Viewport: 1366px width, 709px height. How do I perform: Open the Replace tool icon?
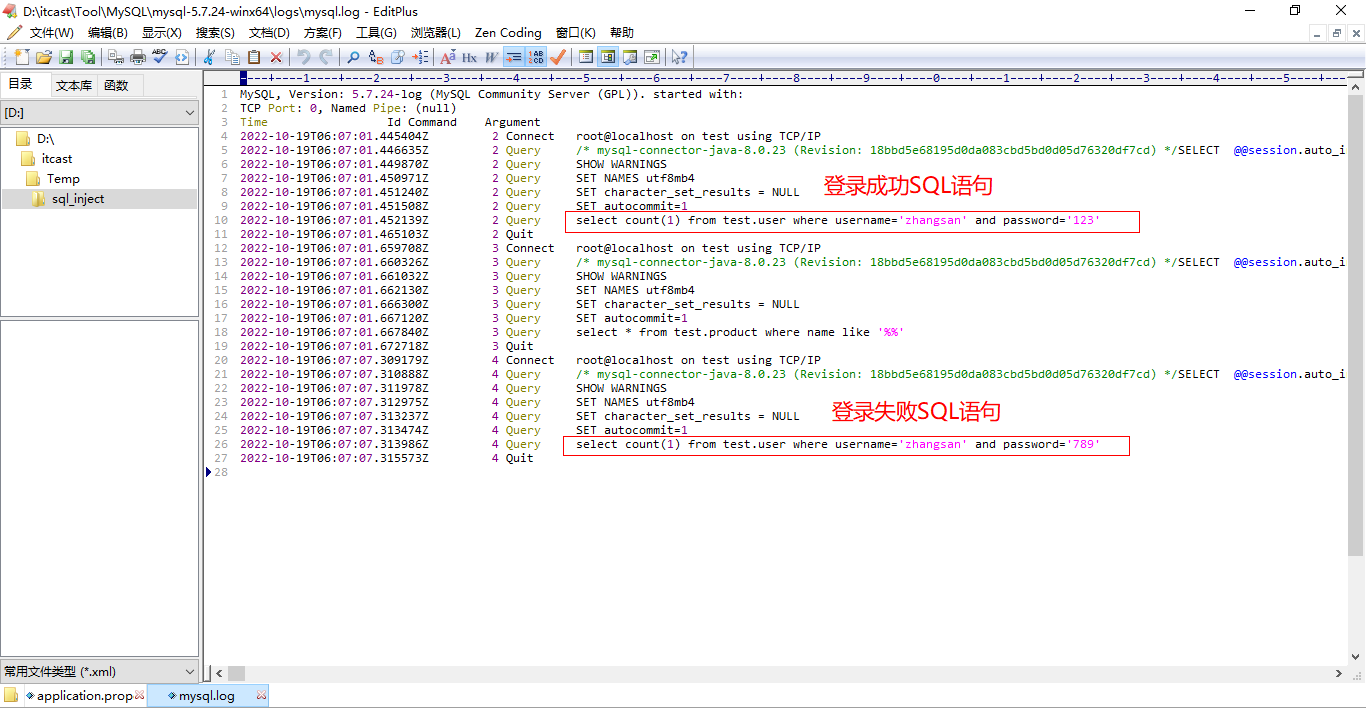tap(376, 57)
